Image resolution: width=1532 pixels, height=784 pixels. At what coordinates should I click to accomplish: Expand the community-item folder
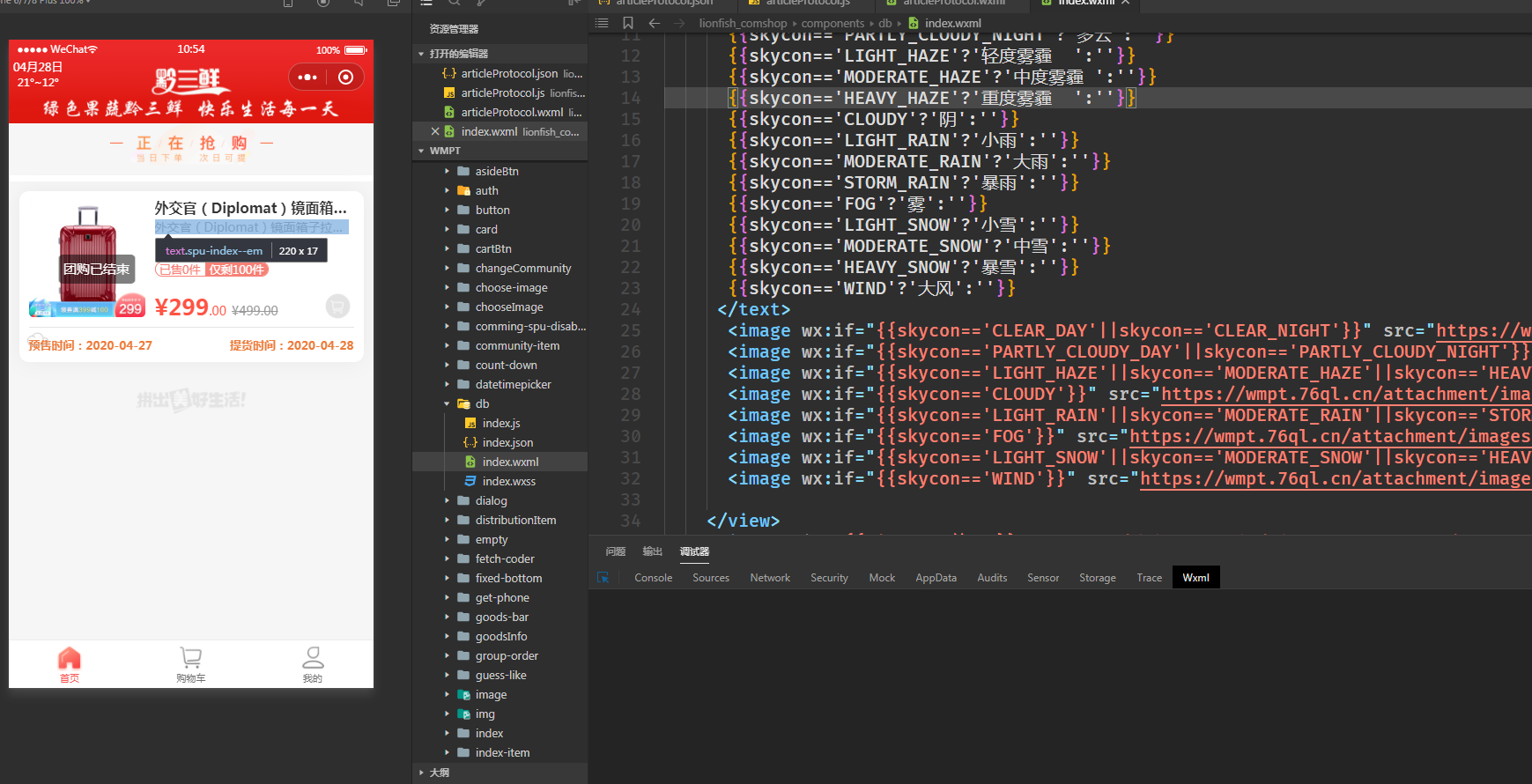pos(448,345)
